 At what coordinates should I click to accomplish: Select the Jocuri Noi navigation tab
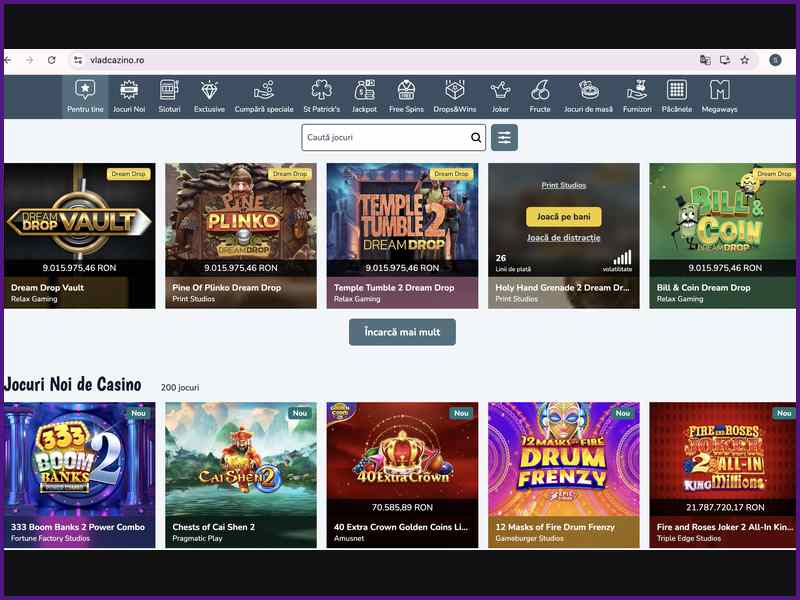[129, 89]
